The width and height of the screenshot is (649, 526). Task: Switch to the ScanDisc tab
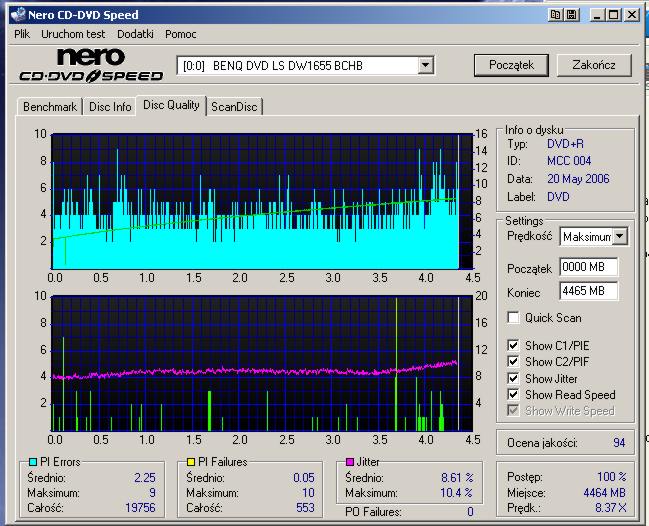coord(234,107)
